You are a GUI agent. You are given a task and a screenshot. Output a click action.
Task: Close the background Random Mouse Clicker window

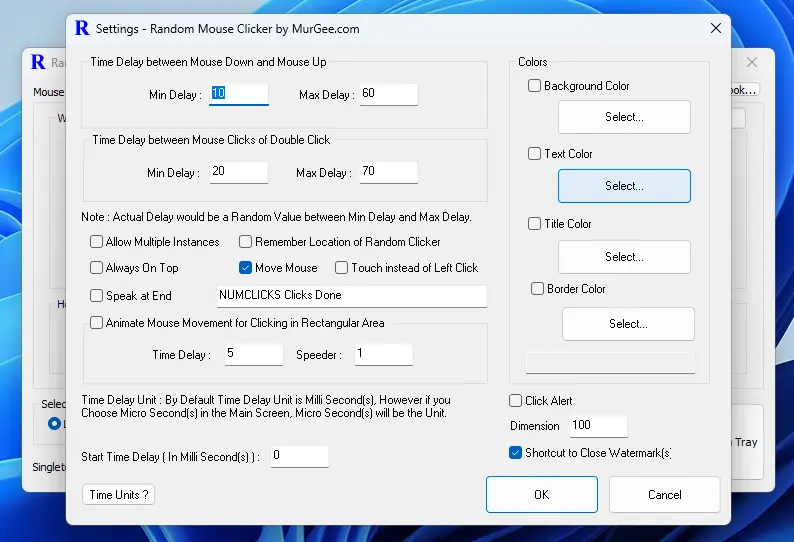pyautogui.click(x=752, y=62)
